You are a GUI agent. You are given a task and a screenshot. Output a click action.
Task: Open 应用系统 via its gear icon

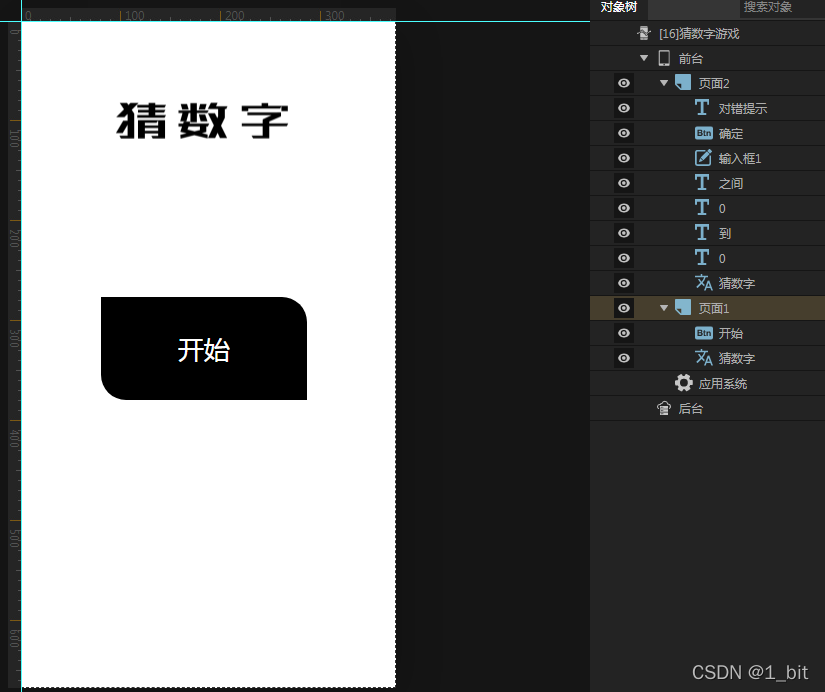pos(683,383)
